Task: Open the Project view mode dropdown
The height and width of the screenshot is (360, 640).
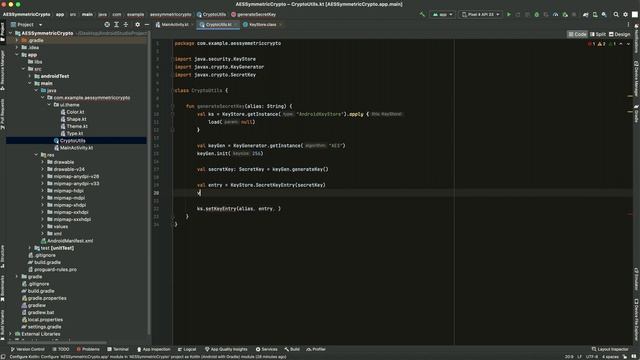Action: [27, 24]
